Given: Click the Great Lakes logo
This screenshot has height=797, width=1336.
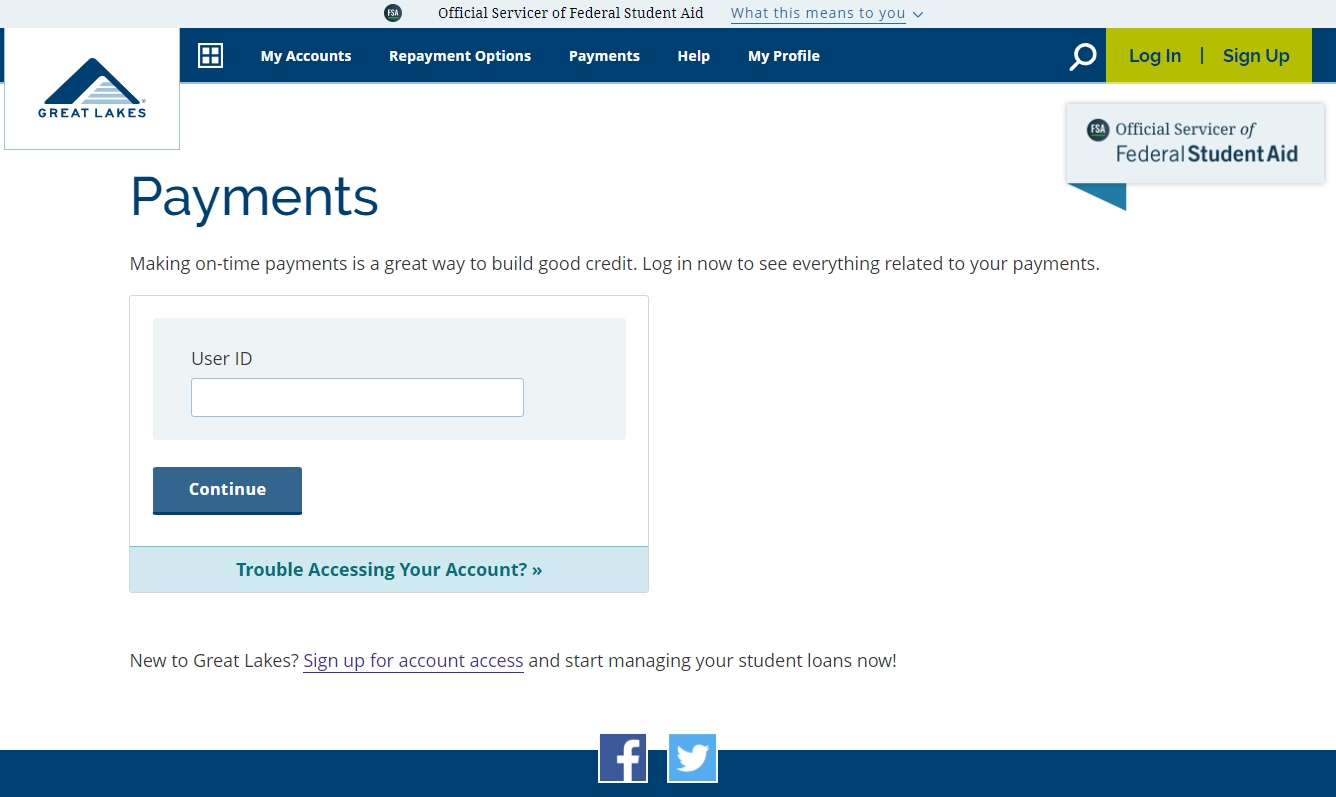Looking at the screenshot, I should [92, 89].
